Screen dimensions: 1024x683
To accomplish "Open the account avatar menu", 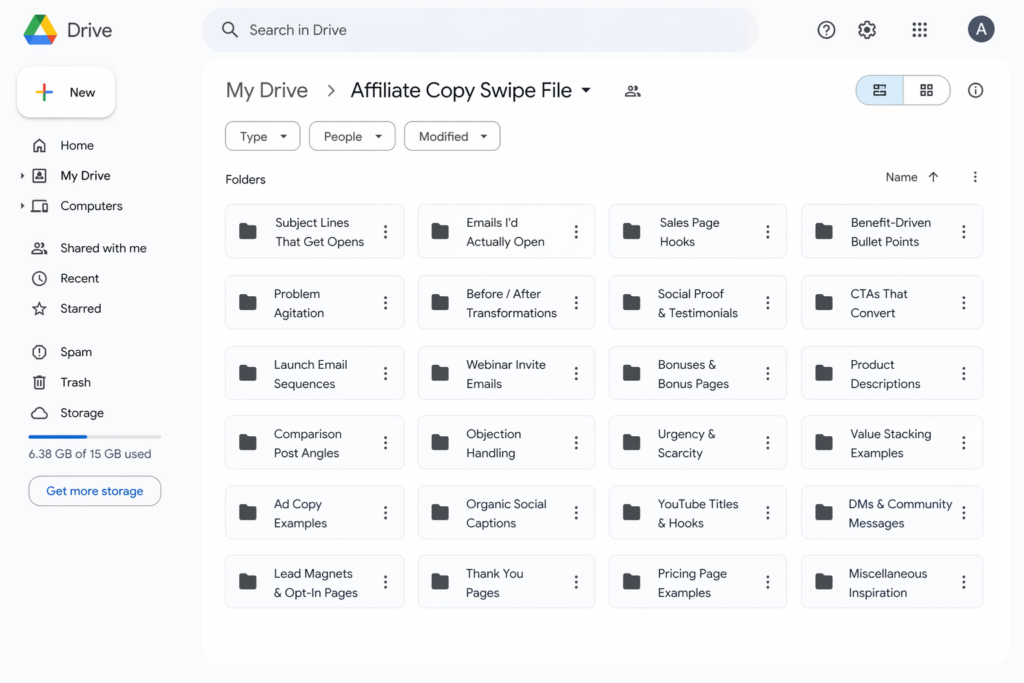I will coord(981,29).
